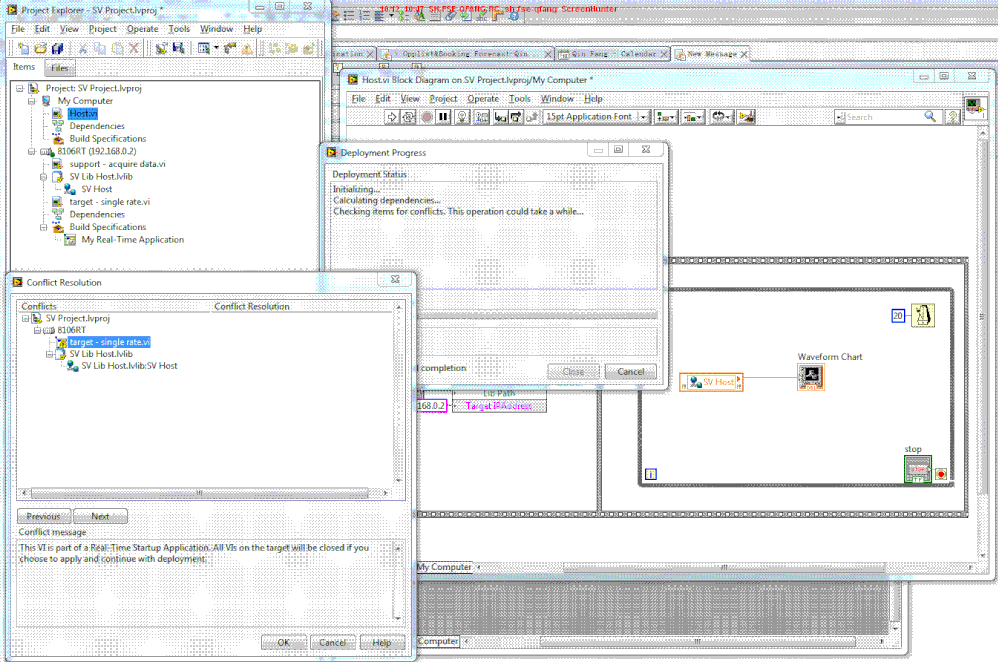This screenshot has height=662, width=999.
Task: Open filter view dropdown arrow in Project Explorer toolbar
Action: 216,48
